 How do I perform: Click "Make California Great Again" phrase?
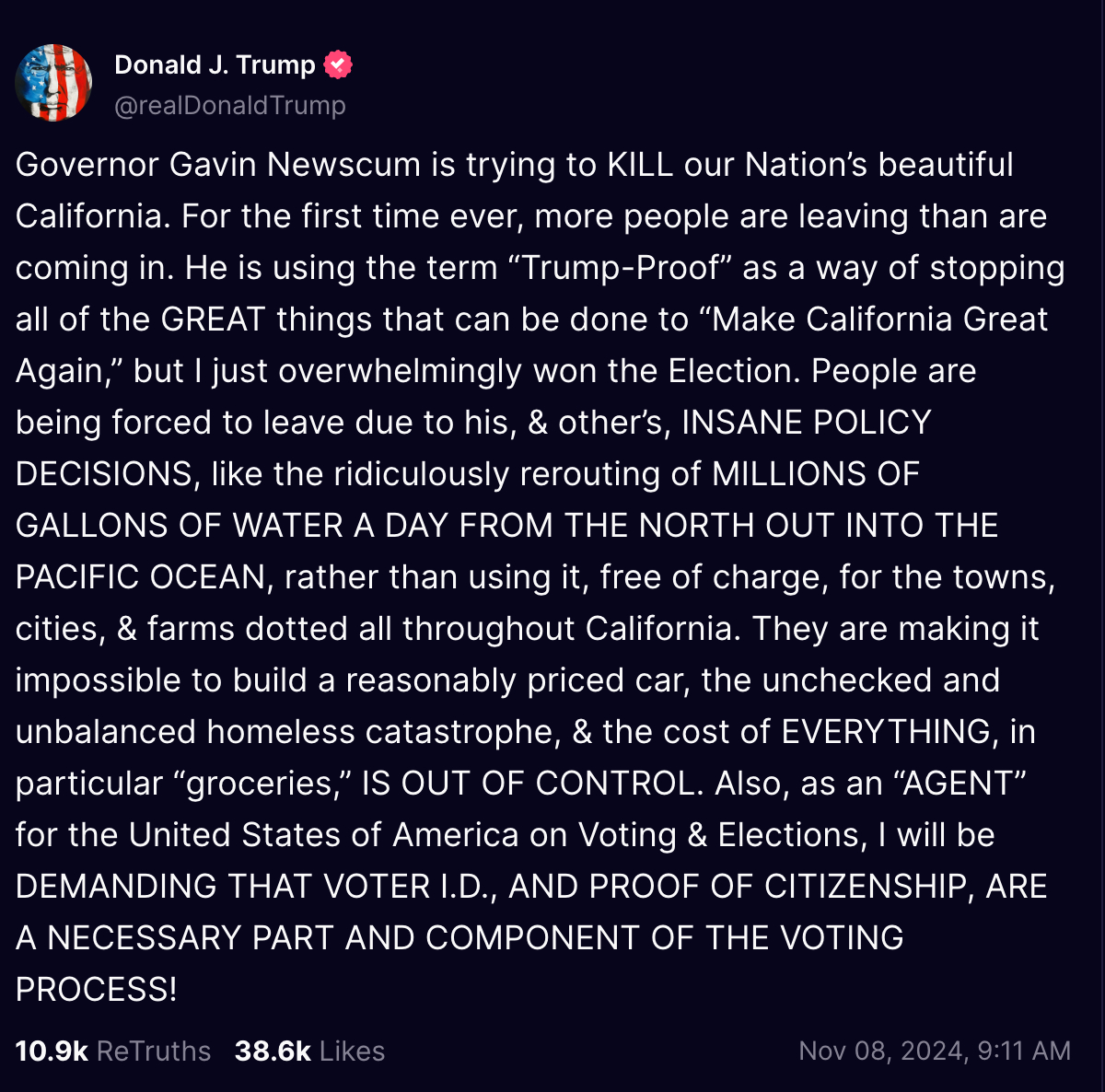click(x=879, y=319)
